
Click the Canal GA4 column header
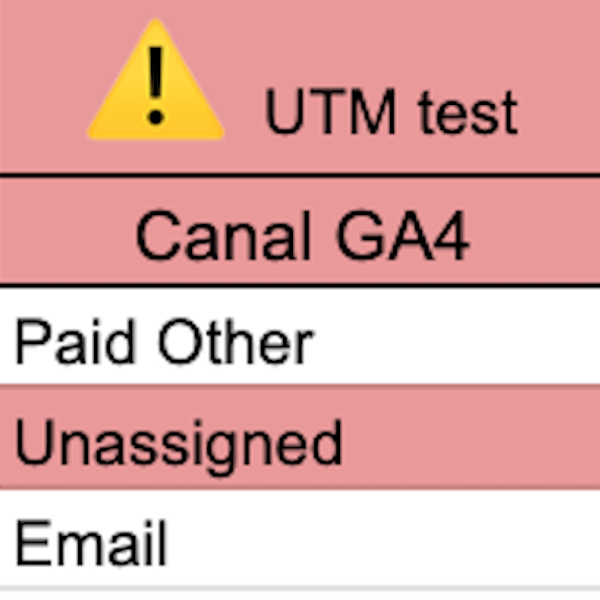click(x=302, y=237)
